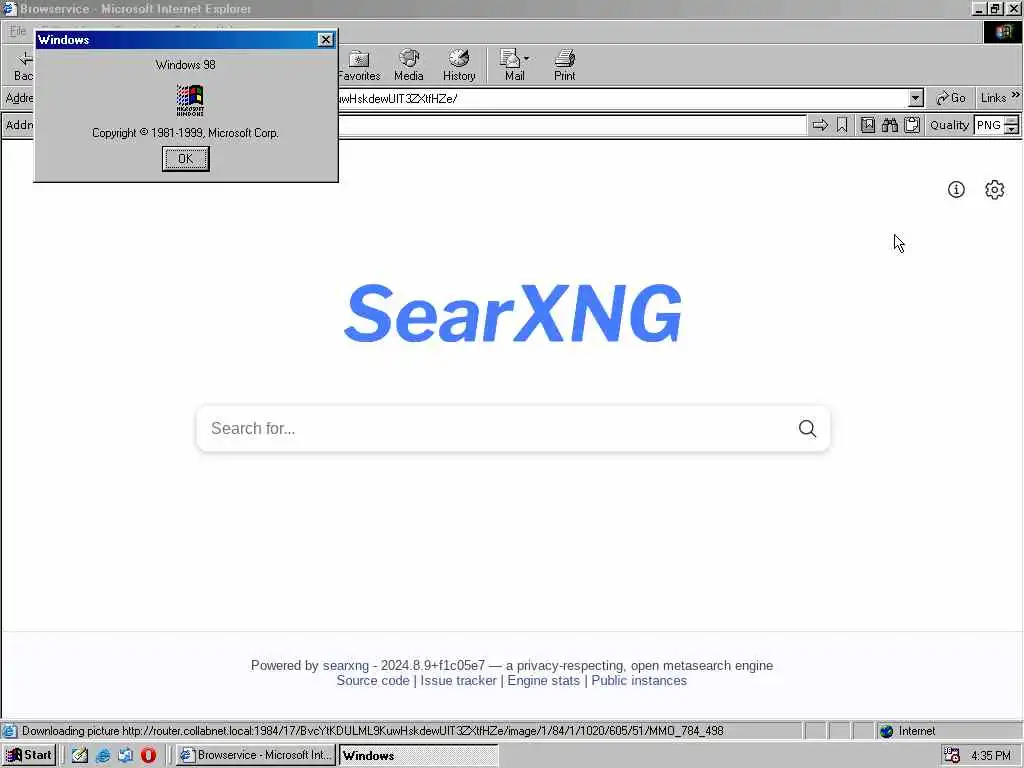Open SearXNG preferences gear icon
This screenshot has width=1024, height=768.
pos(995,189)
